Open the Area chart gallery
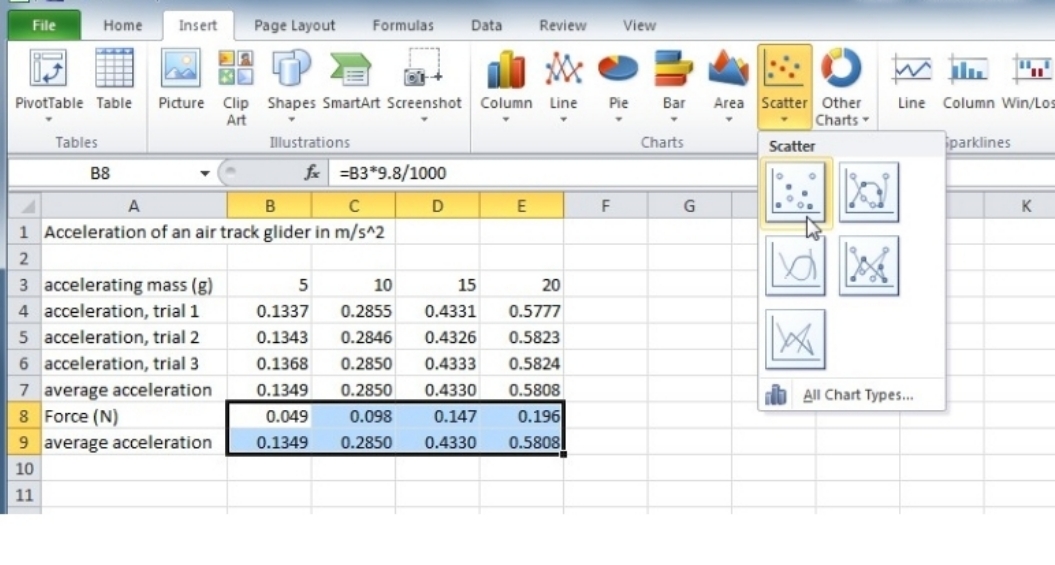Screen dimensions: 1055x565 pos(729,86)
